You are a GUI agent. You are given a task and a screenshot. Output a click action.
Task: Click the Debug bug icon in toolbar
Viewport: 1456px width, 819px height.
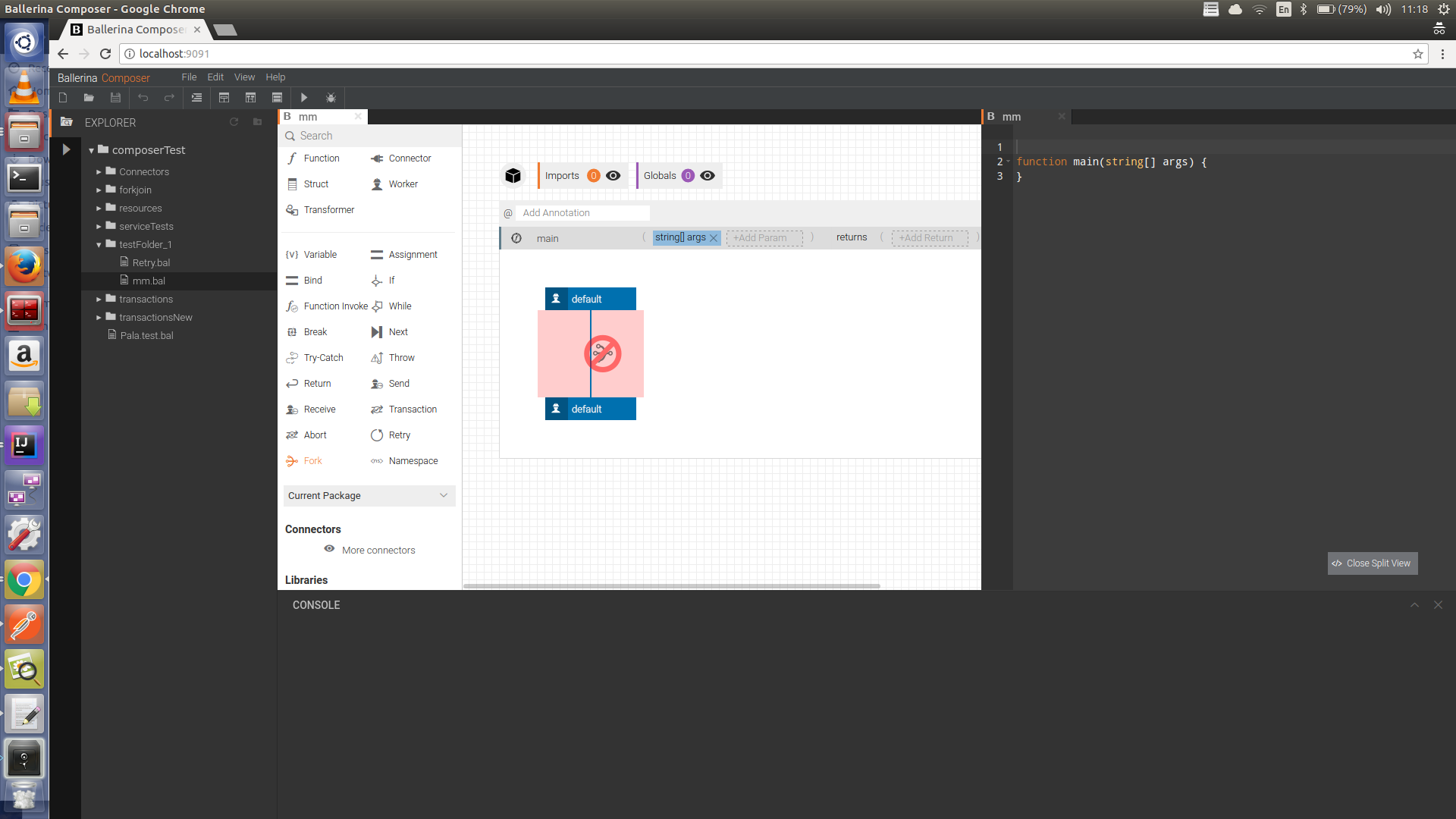click(x=331, y=98)
